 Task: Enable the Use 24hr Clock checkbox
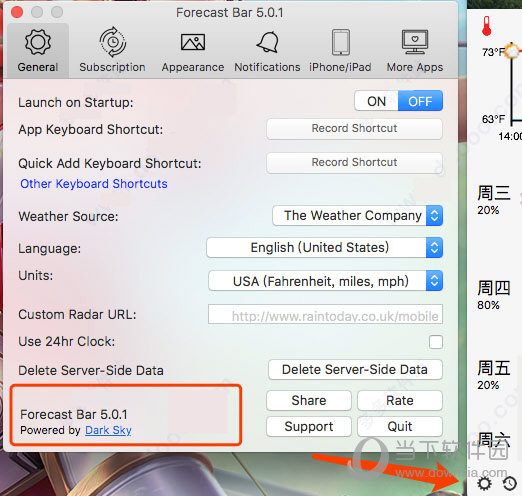[x=436, y=342]
